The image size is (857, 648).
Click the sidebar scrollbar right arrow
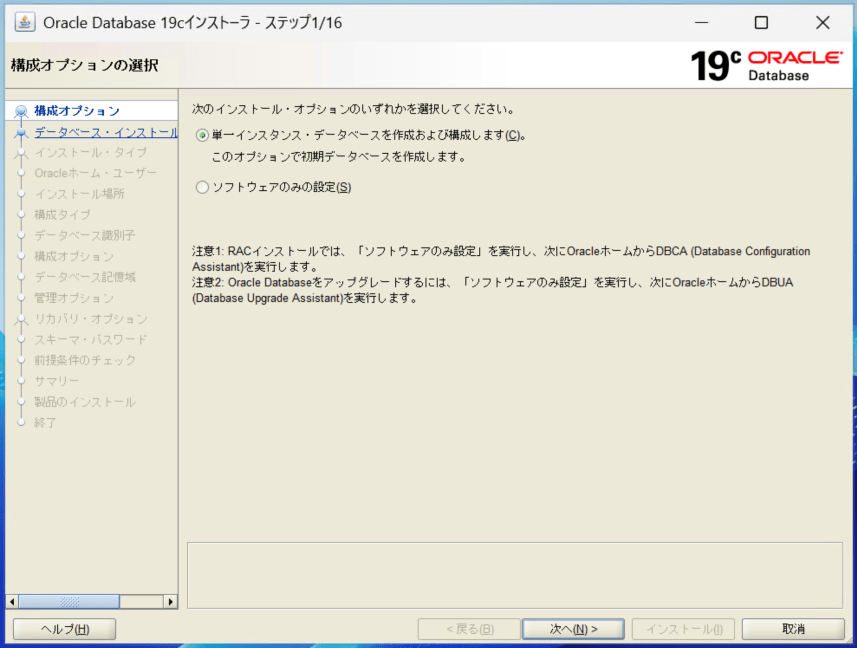coord(171,601)
